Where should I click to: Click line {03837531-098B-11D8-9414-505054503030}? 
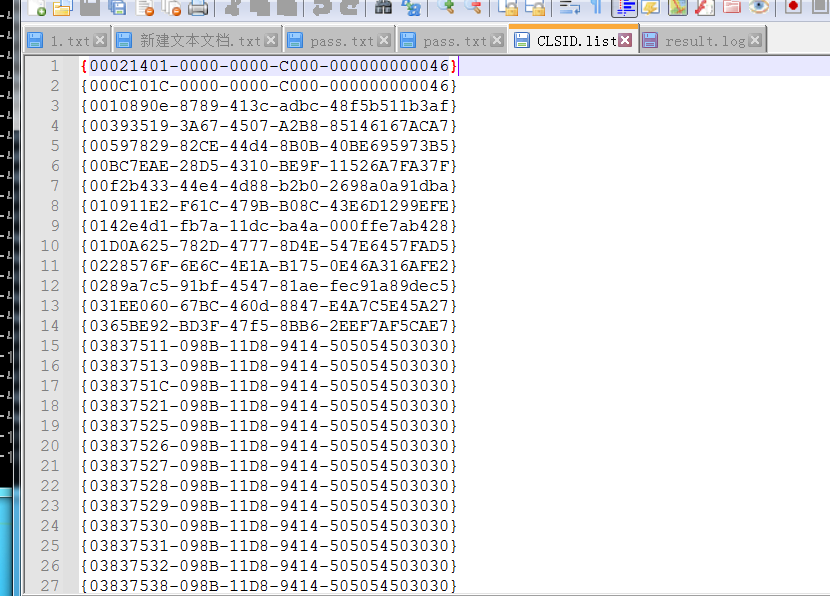coord(269,546)
